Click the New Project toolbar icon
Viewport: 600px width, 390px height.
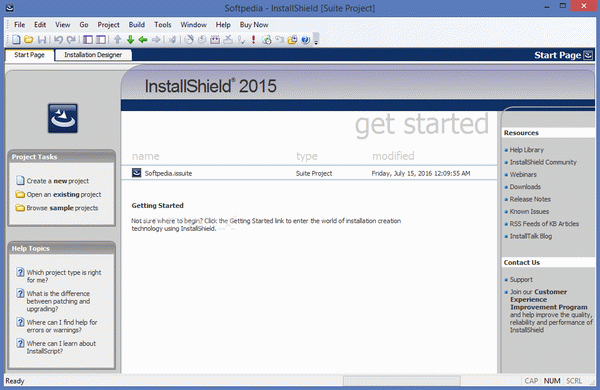(x=16, y=39)
